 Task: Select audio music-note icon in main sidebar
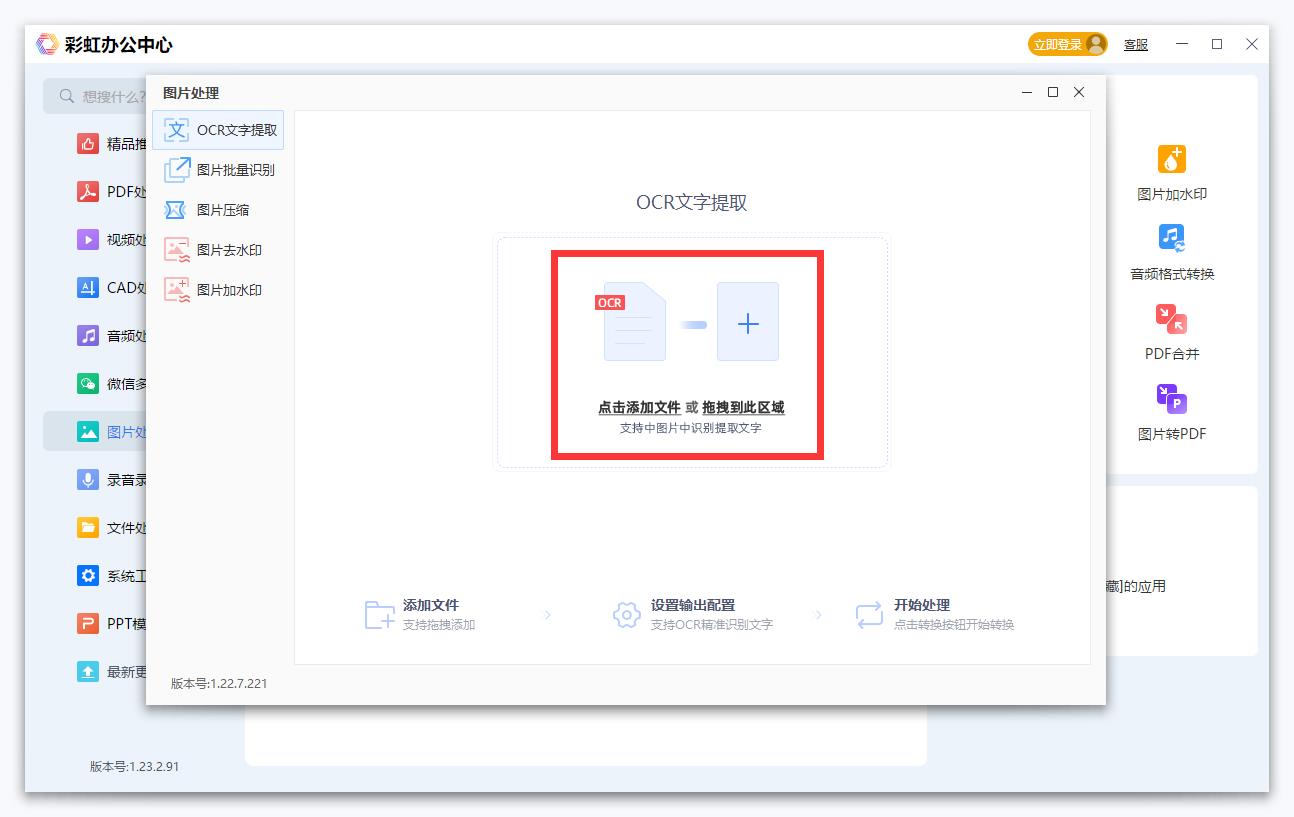pyautogui.click(x=88, y=335)
